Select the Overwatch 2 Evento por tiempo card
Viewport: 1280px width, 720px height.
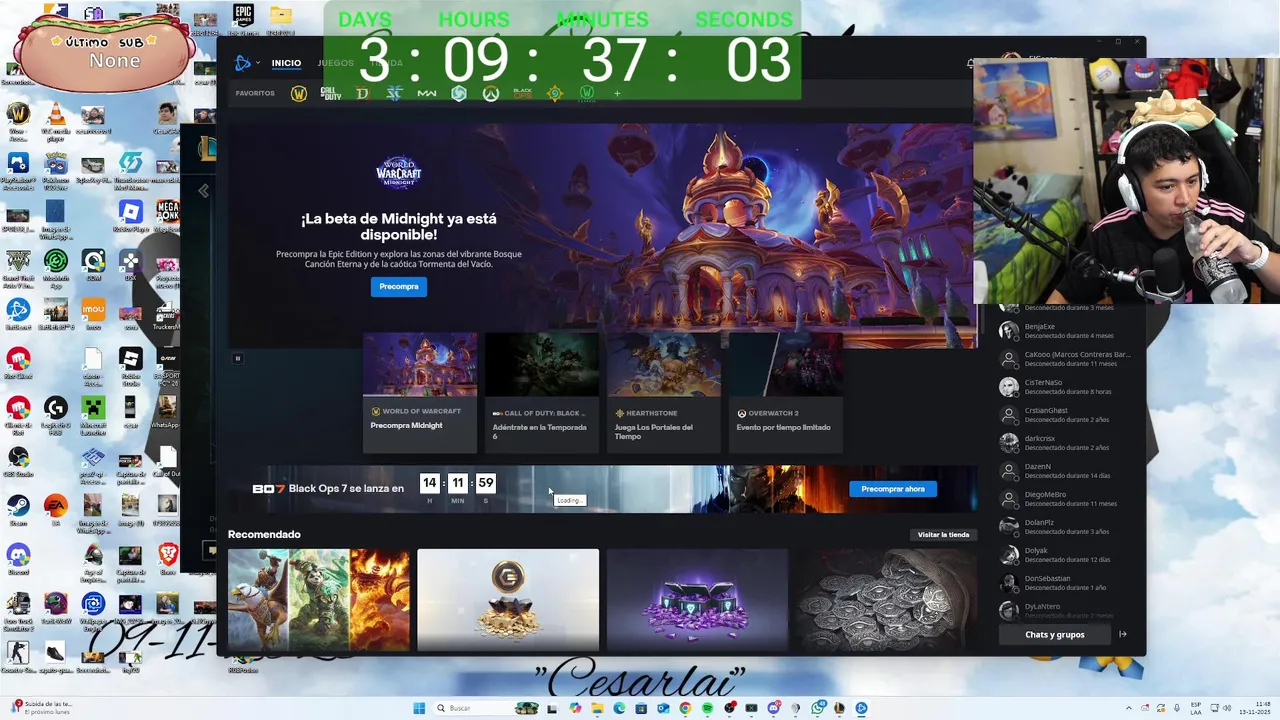(x=786, y=393)
